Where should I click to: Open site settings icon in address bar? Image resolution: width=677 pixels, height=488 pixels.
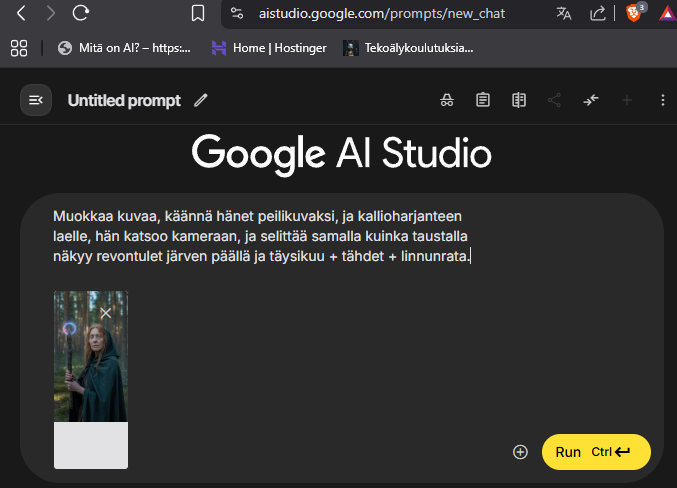click(x=237, y=13)
